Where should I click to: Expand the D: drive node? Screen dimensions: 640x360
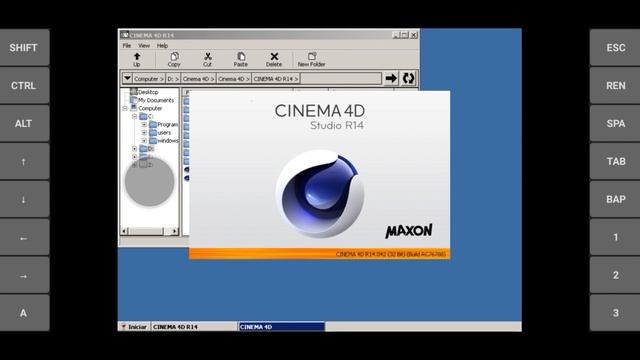tap(135, 149)
